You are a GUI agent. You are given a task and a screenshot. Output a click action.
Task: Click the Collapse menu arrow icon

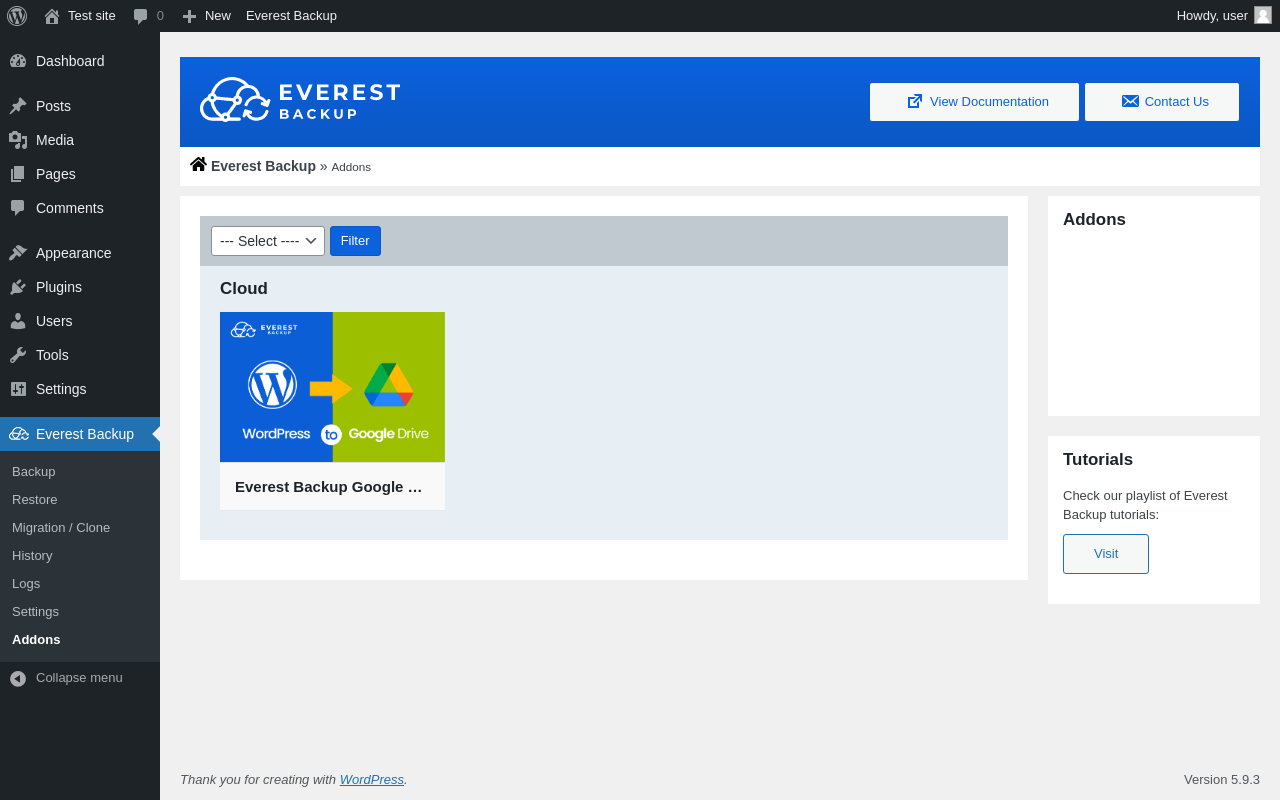coord(18,678)
